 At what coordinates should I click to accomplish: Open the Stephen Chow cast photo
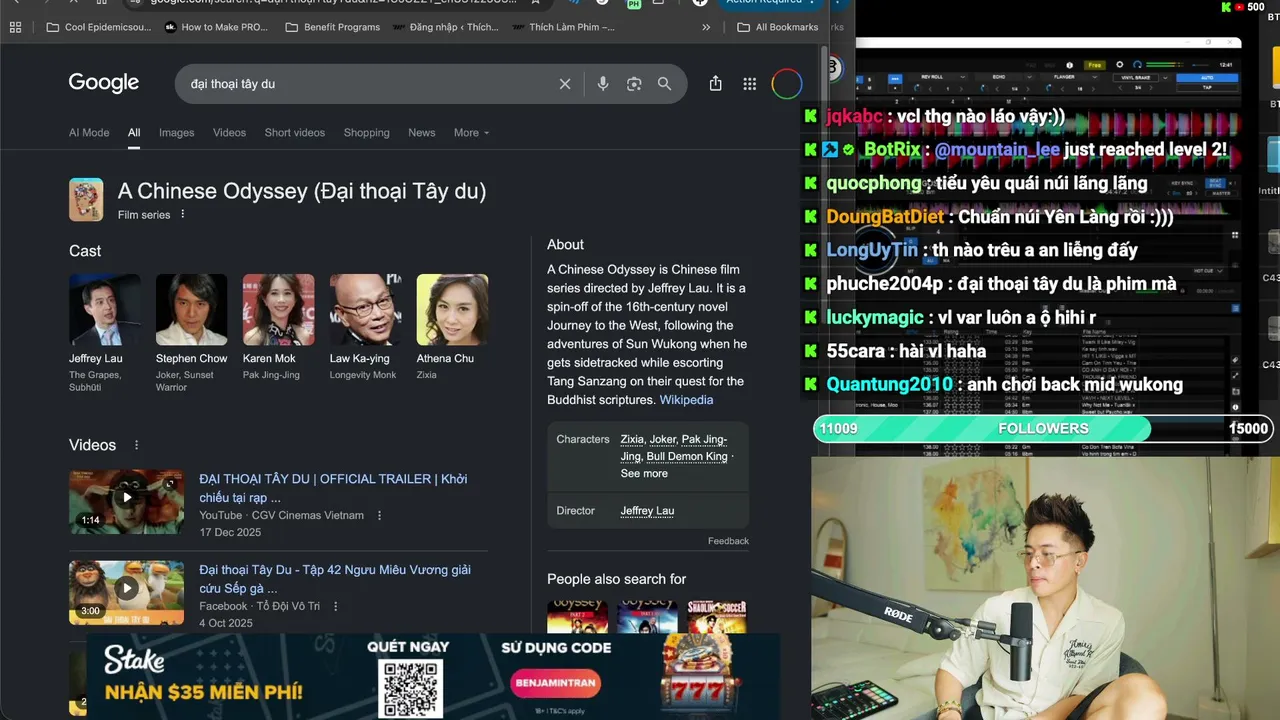(x=192, y=310)
